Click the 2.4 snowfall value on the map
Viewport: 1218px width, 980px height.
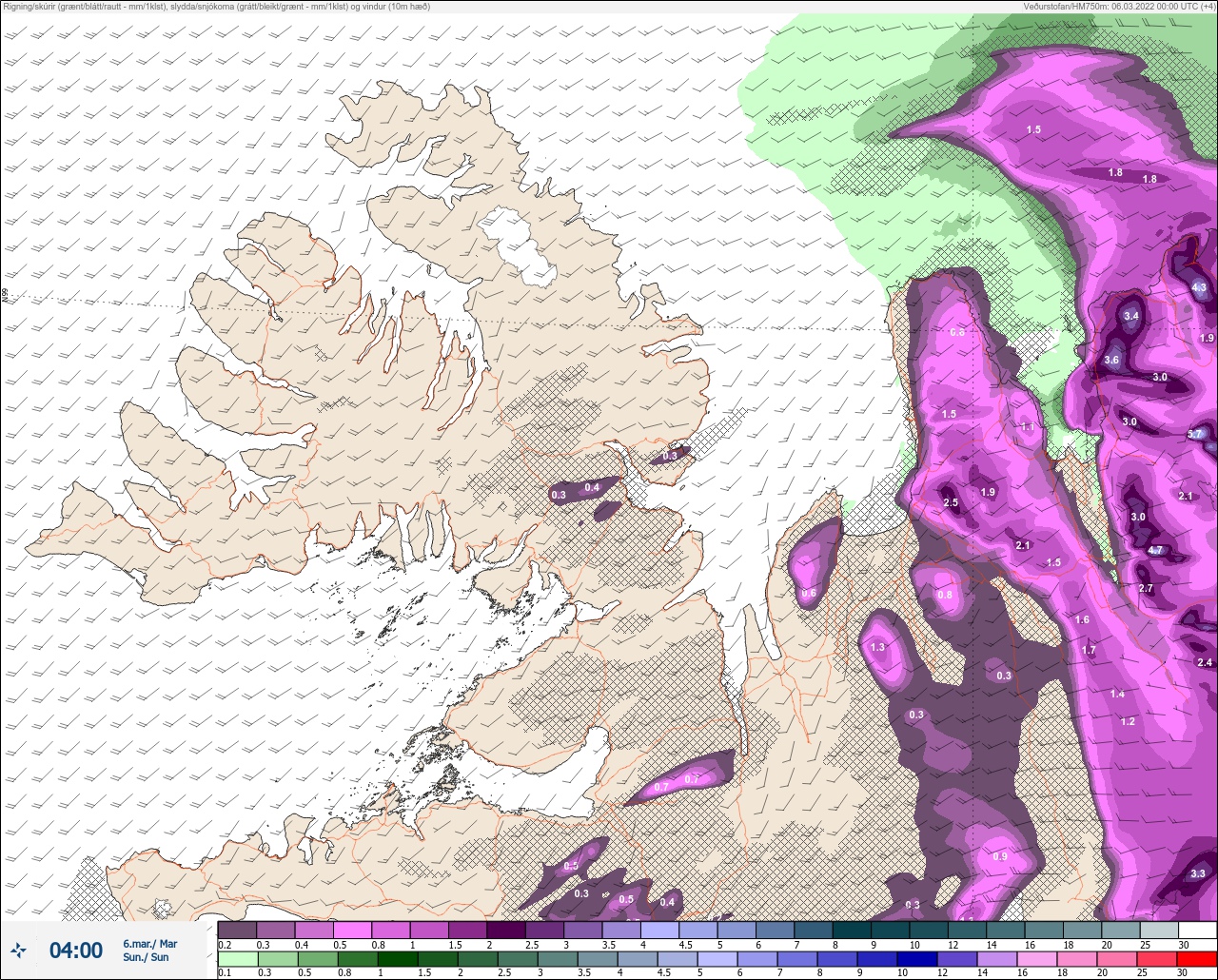click(x=1205, y=662)
